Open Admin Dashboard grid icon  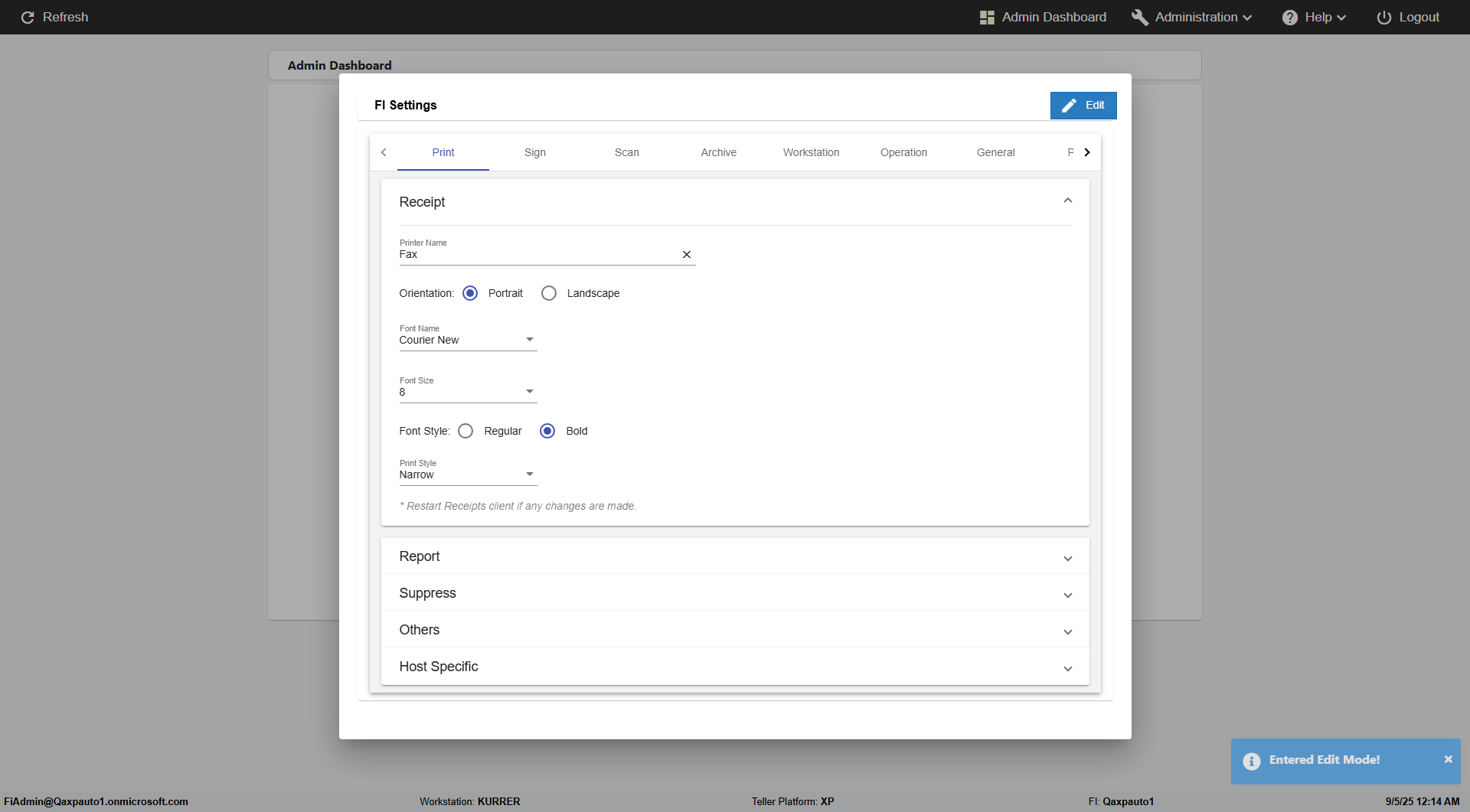coord(987,17)
